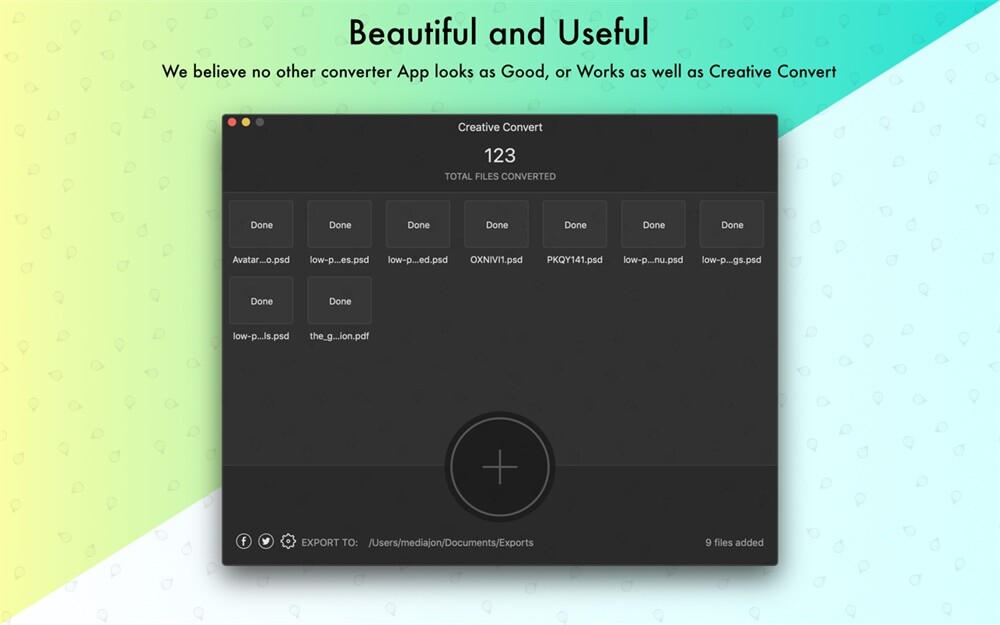
Task: Select the low-p...ls.psd Done thumbnail
Action: click(x=261, y=300)
